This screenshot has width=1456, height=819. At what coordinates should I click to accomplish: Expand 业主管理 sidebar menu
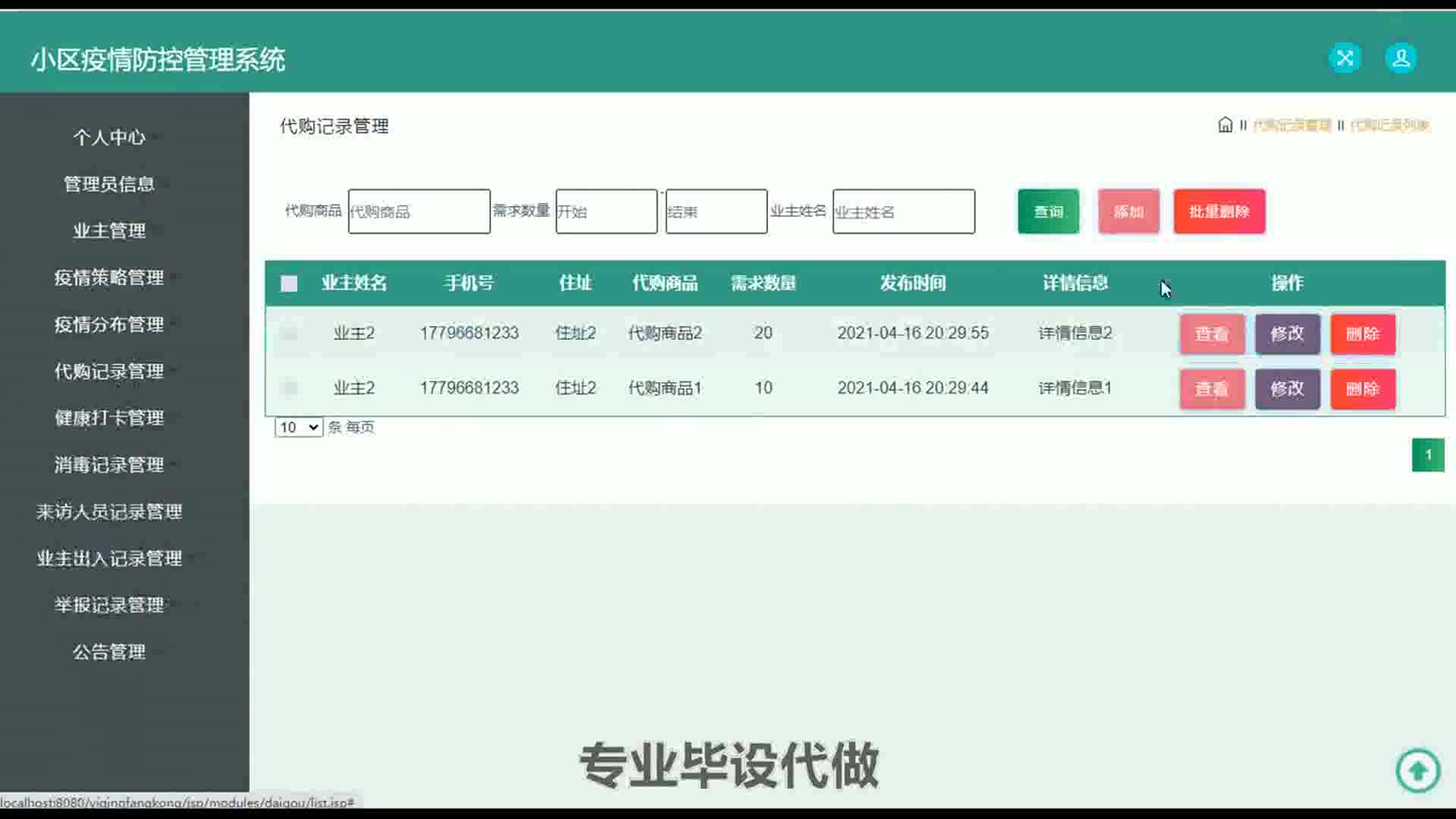pos(109,231)
